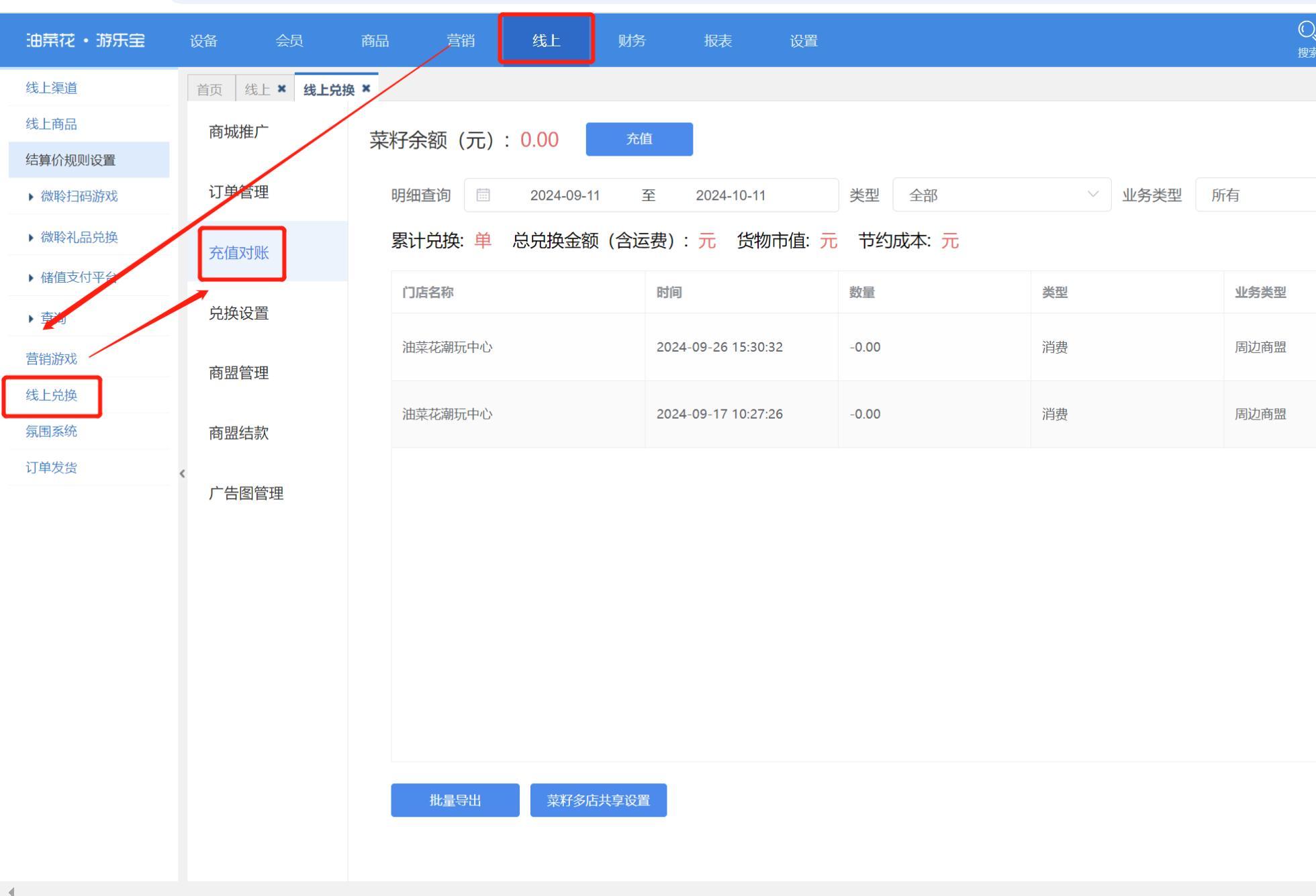Open the 线上 top menu
Image resolution: width=1316 pixels, height=896 pixels.
547,41
